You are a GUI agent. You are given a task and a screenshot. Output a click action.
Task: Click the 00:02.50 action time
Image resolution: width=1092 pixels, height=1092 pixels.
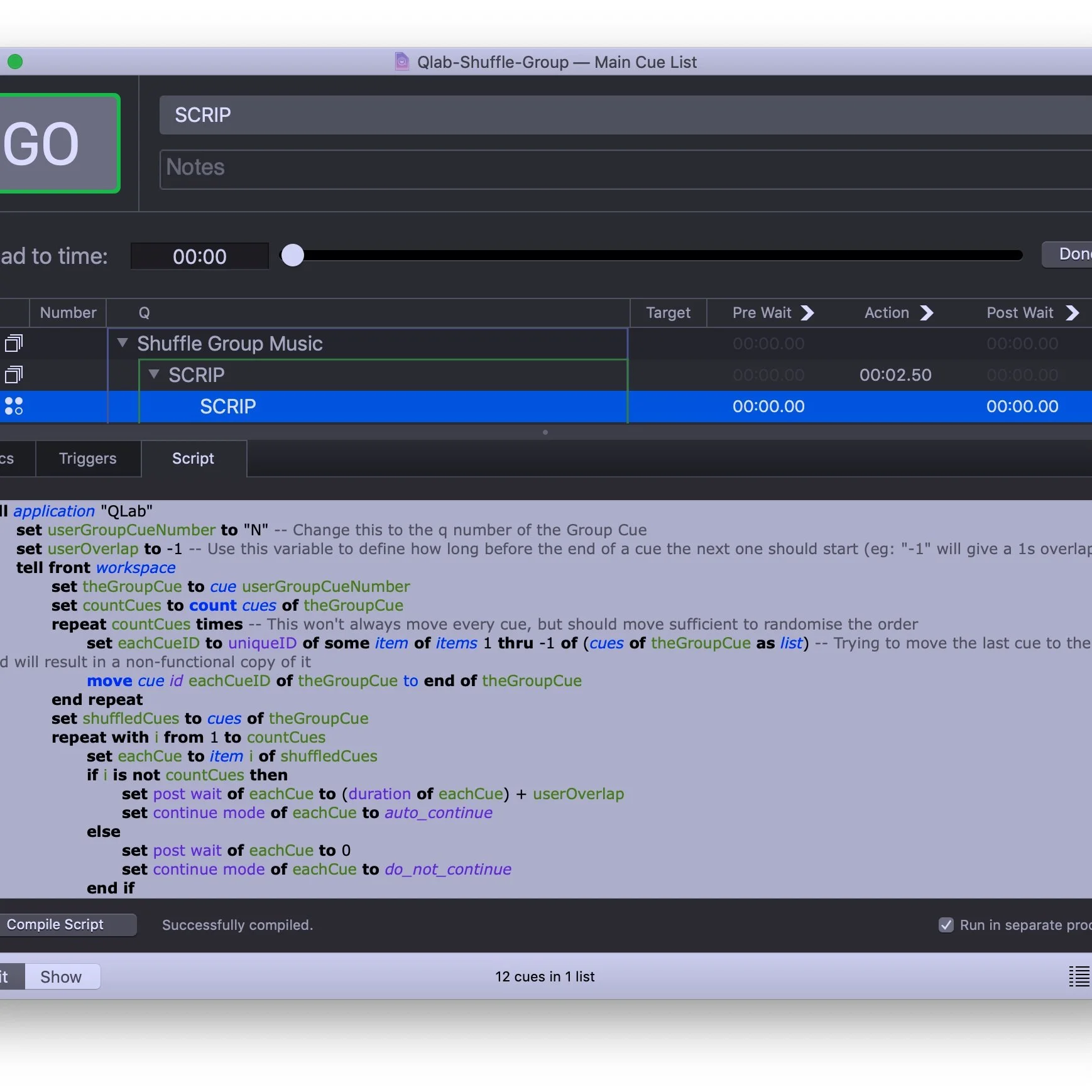click(x=895, y=375)
